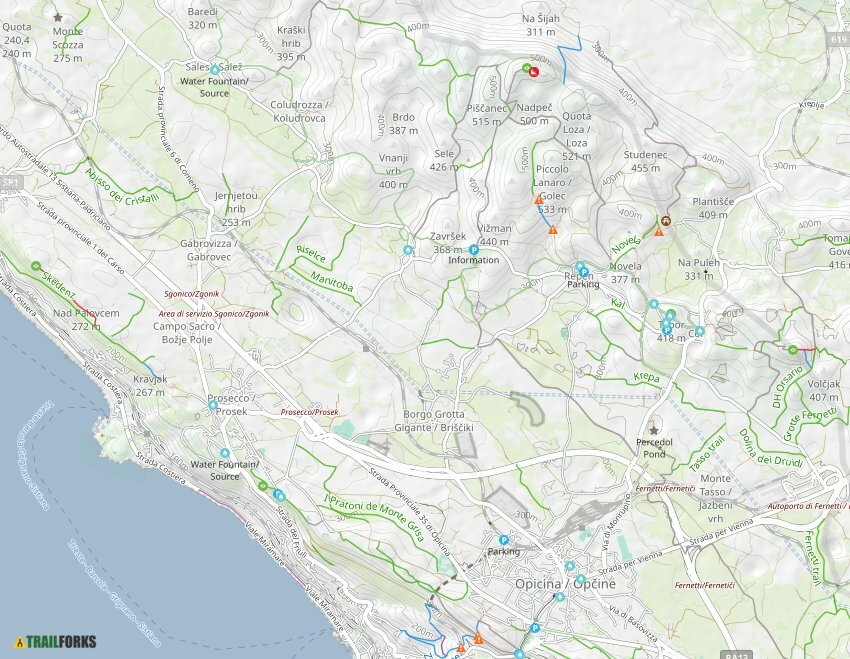Click the Repen Parking P icon
The height and width of the screenshot is (659, 850).
click(x=584, y=272)
